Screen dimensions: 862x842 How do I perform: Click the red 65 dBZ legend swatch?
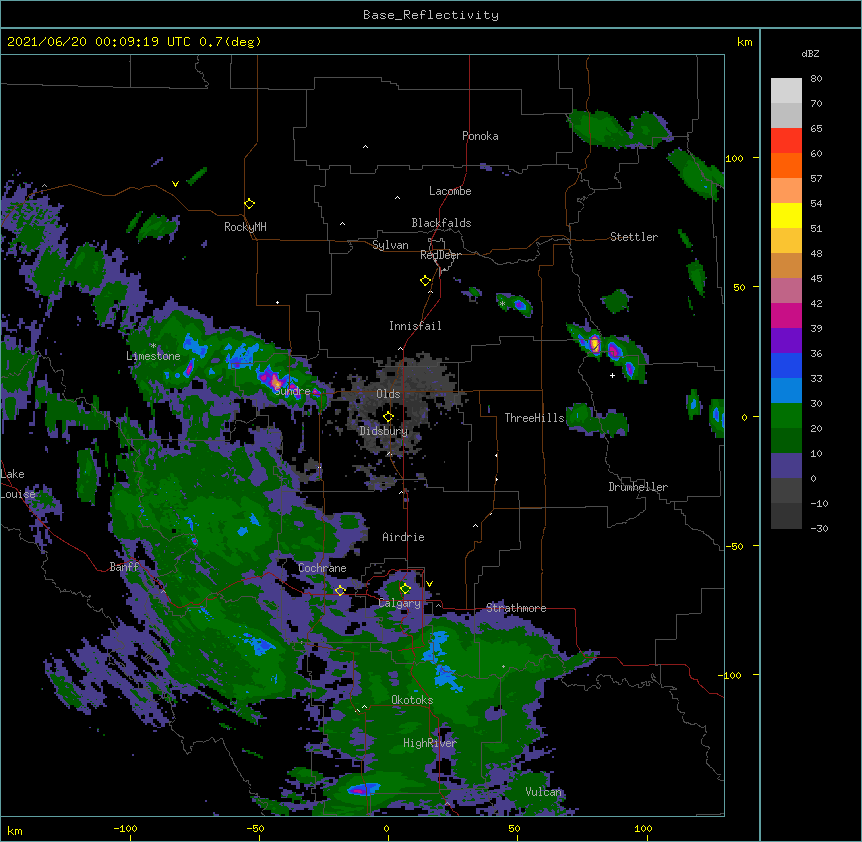pyautogui.click(x=786, y=141)
